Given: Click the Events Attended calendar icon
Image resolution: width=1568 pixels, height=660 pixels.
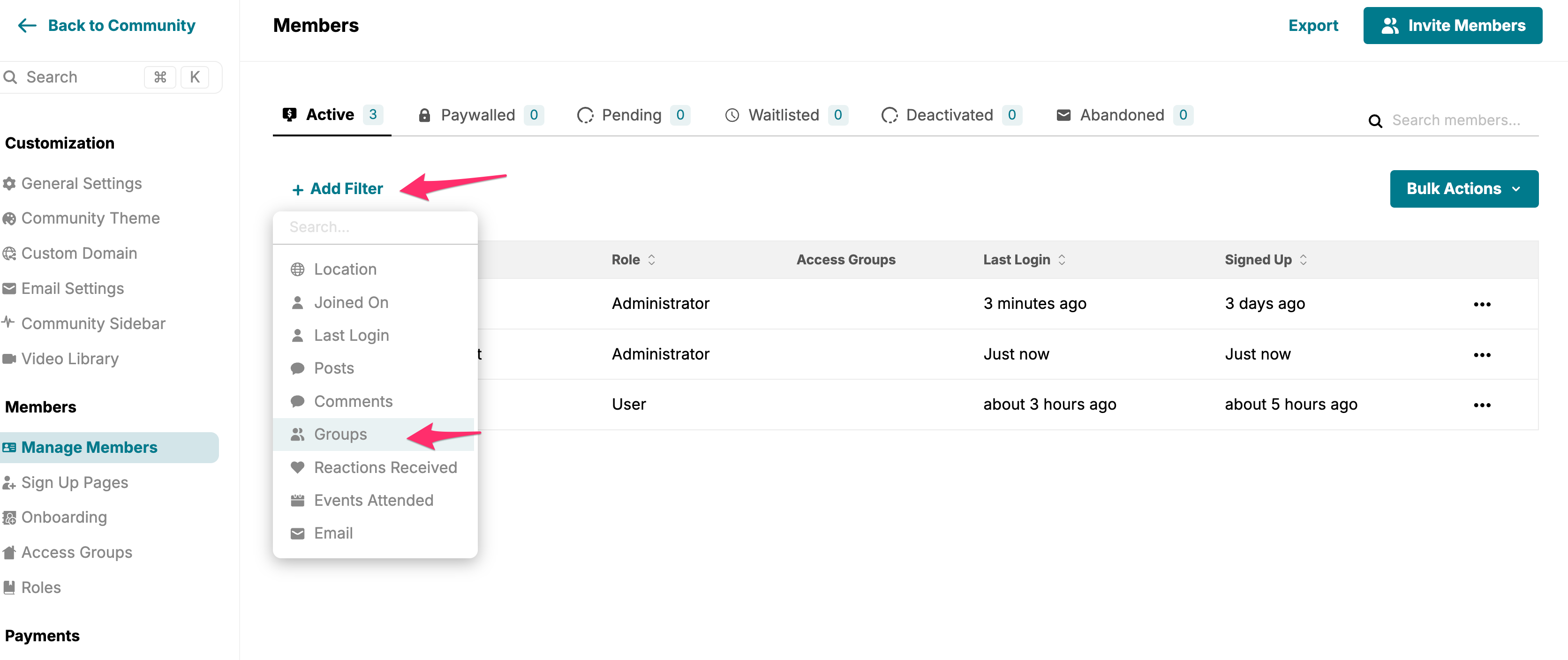Looking at the screenshot, I should tap(297, 501).
